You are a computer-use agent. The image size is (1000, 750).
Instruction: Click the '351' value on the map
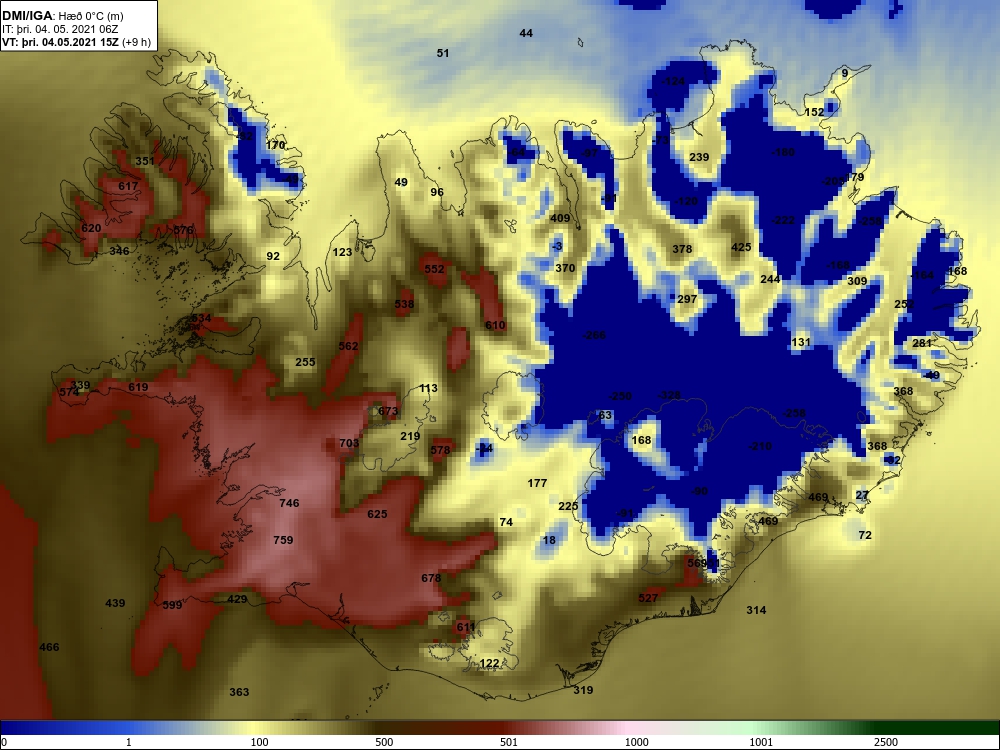(145, 161)
